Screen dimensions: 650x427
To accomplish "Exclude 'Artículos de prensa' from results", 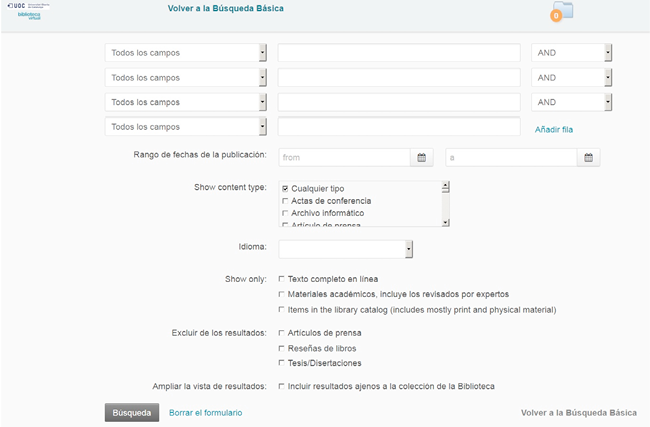I will coord(281,332).
